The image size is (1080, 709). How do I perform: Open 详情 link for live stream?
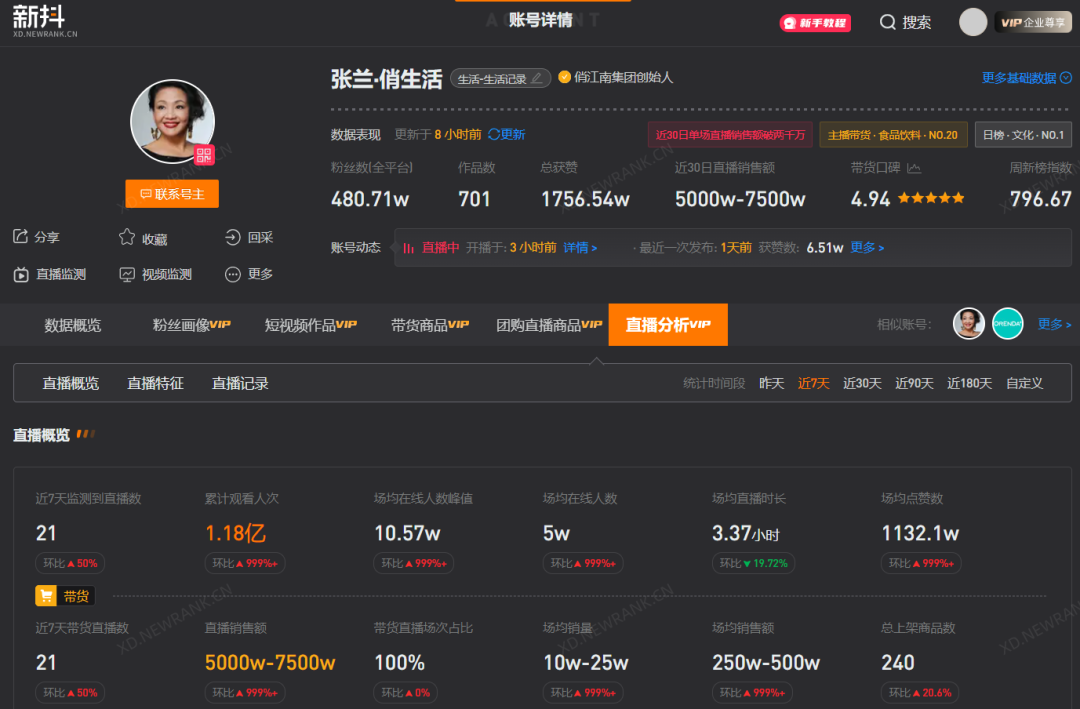[x=580, y=247]
